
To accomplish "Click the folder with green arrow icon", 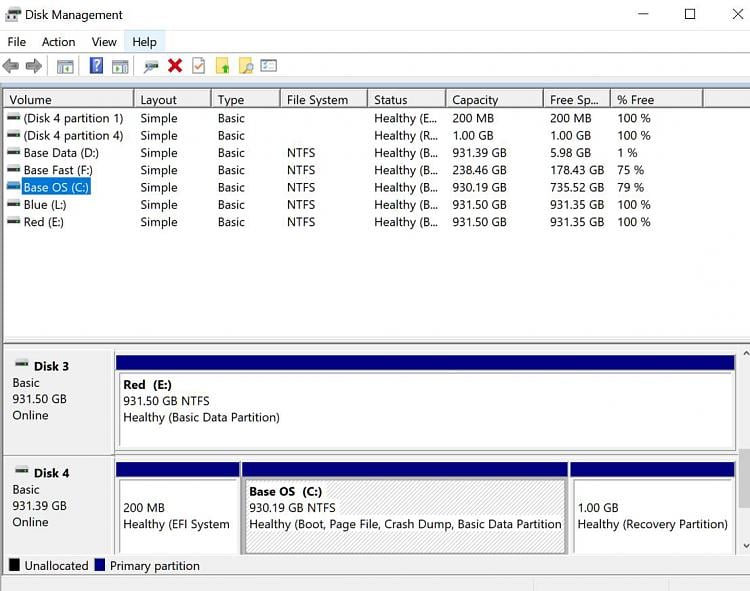I will 222,66.
